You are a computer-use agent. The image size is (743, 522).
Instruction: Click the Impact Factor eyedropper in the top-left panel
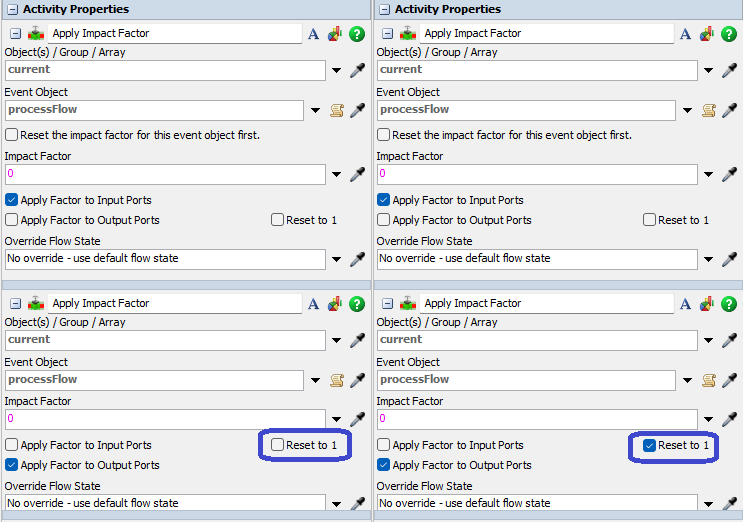click(357, 175)
